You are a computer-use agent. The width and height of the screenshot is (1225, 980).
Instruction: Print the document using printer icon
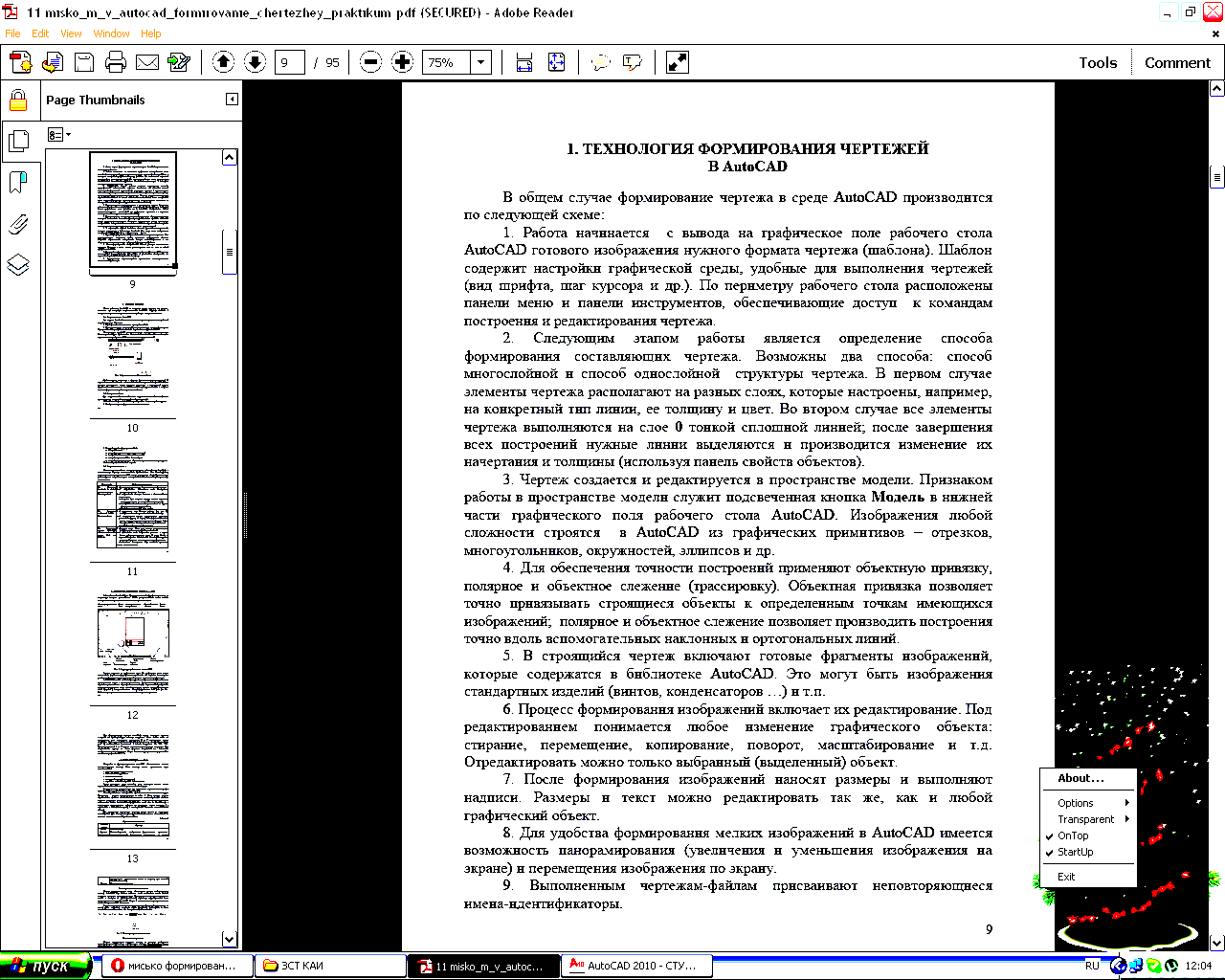point(116,62)
